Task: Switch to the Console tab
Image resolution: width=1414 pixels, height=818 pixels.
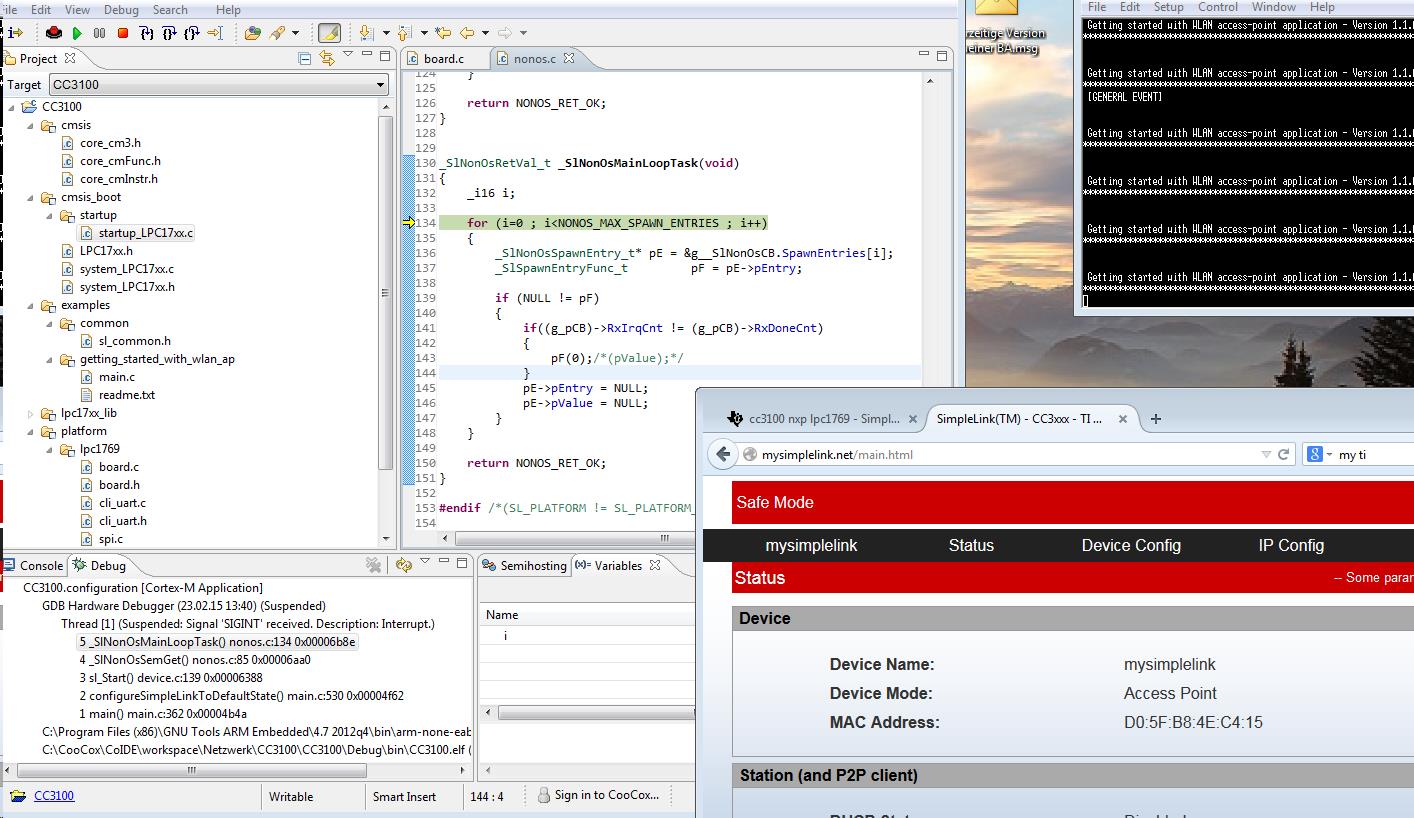Action: coord(41,565)
